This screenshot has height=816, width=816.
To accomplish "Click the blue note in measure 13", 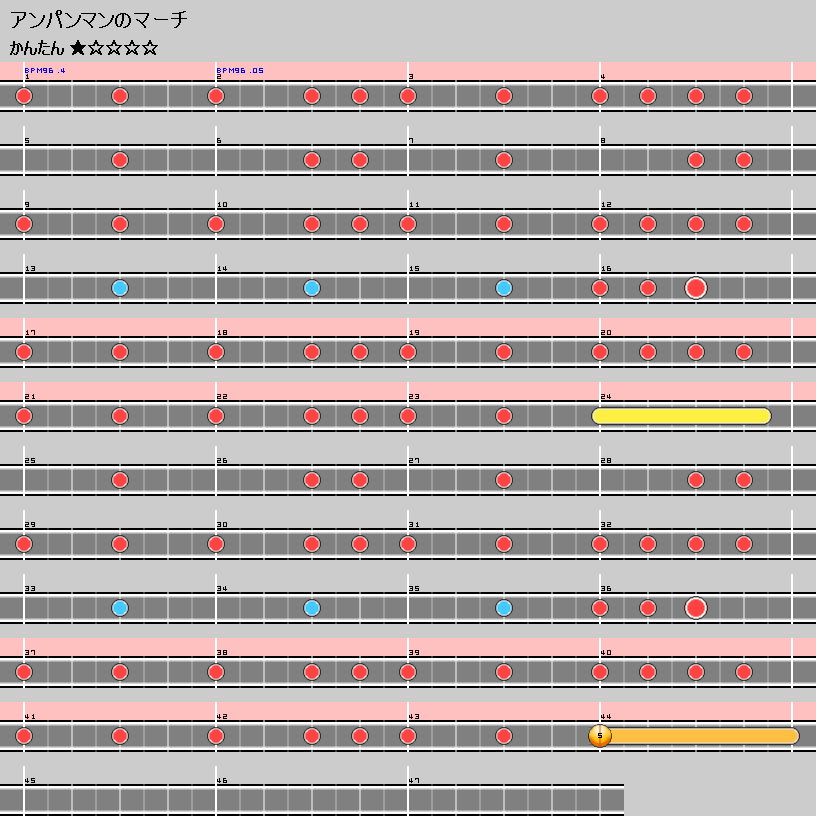I will pyautogui.click(x=120, y=288).
